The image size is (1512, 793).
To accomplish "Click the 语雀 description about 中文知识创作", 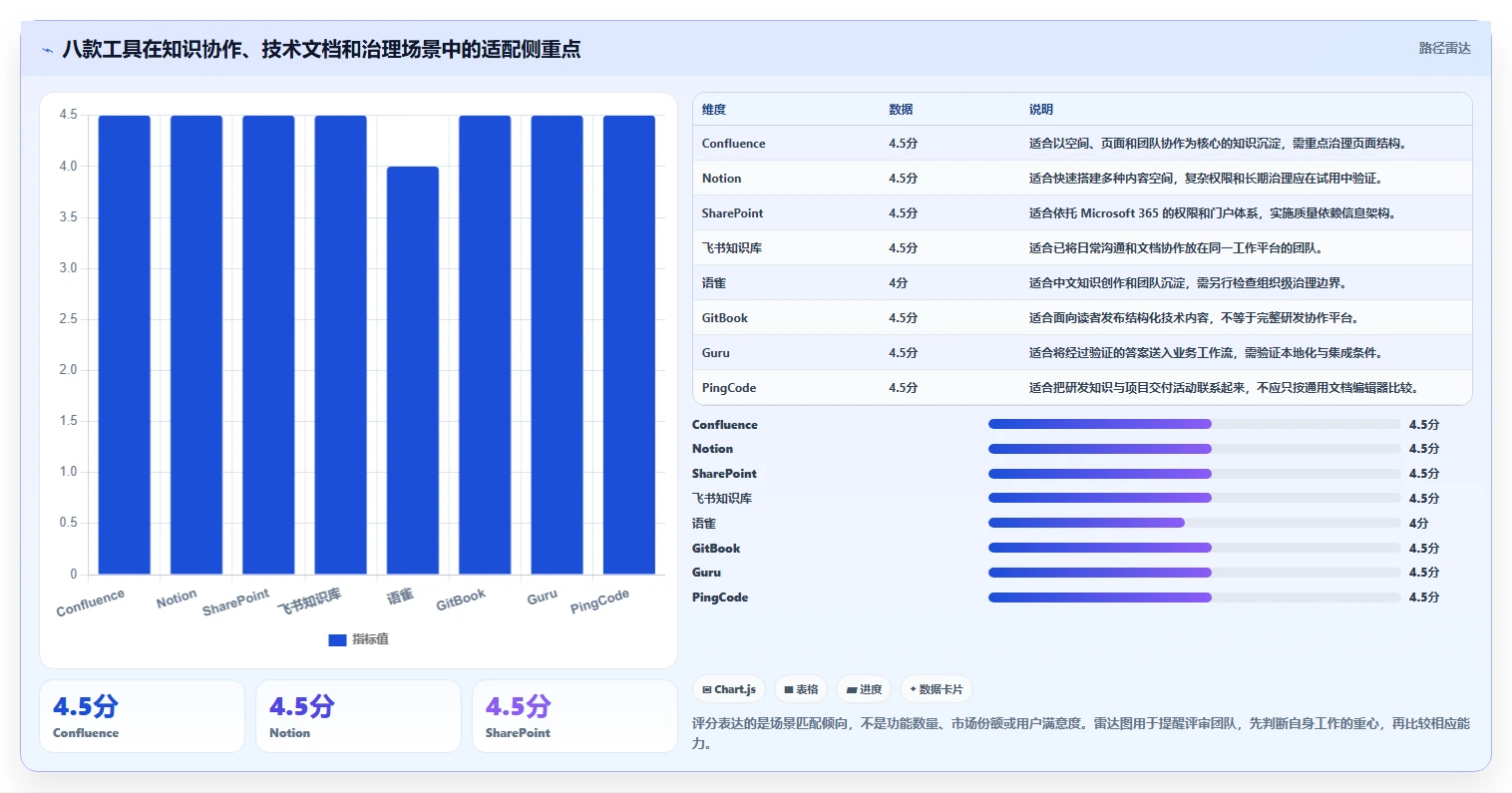I will tap(1189, 283).
